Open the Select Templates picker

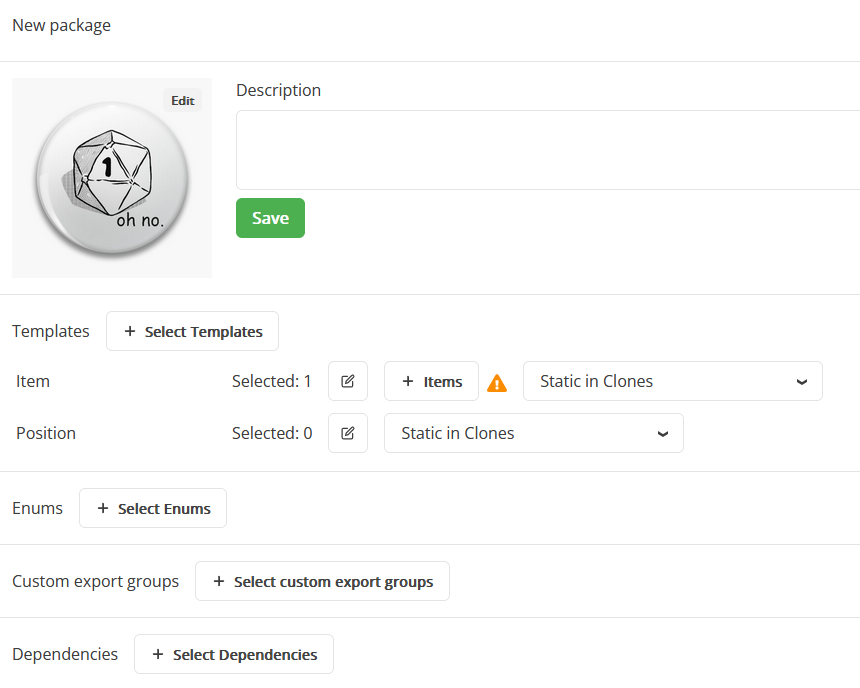192,331
